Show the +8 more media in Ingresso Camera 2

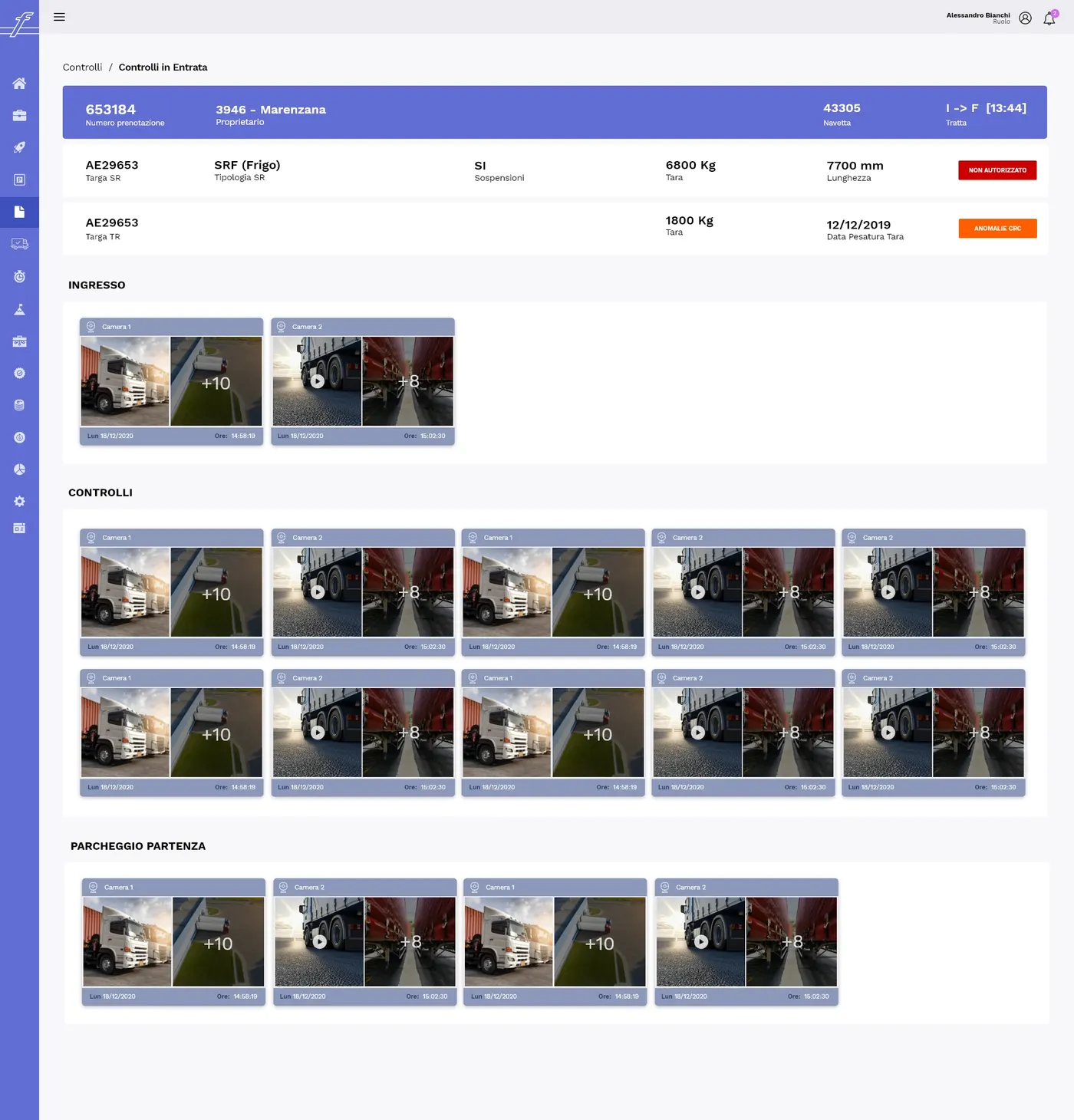[408, 381]
